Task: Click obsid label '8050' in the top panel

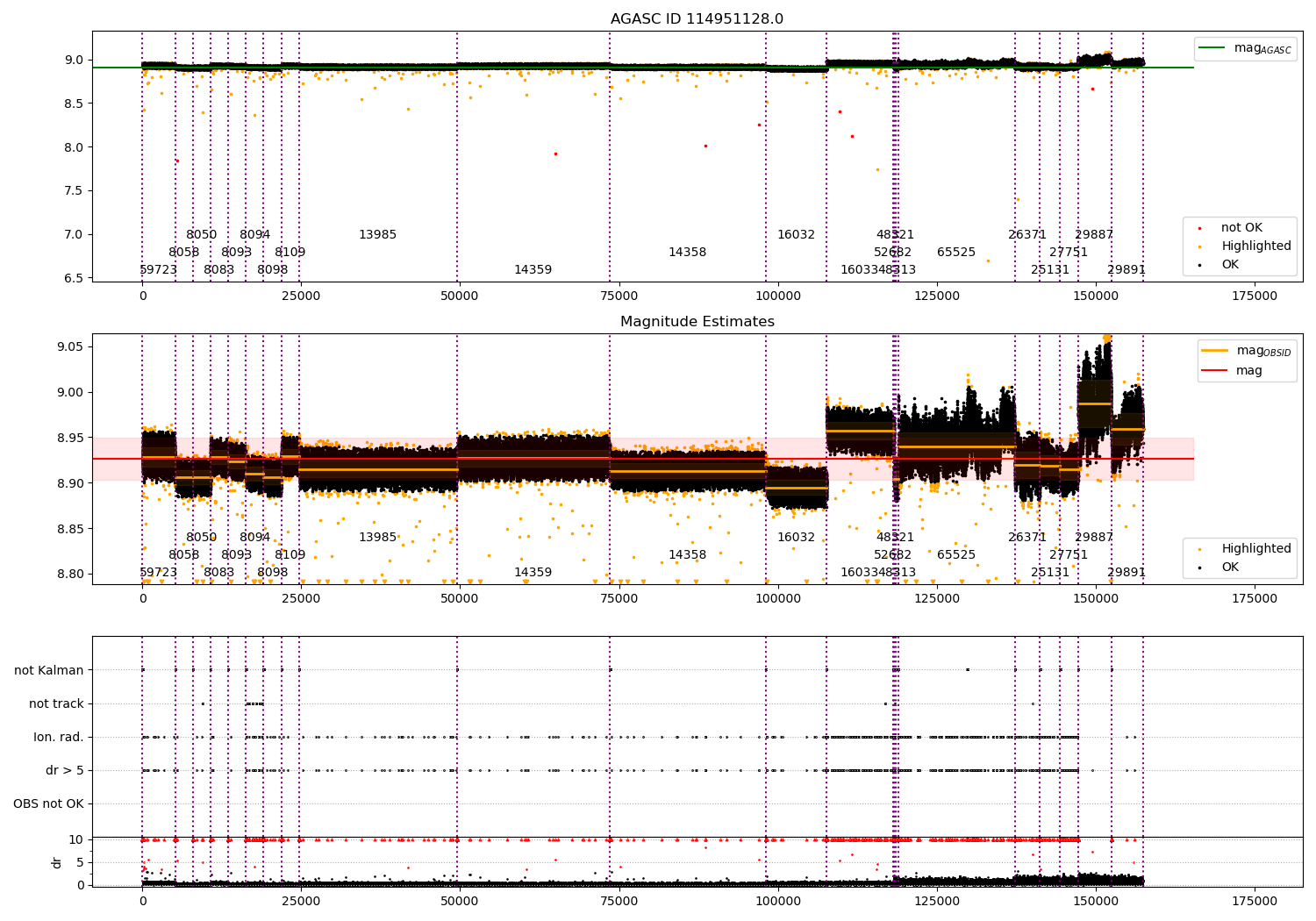Action: point(201,235)
